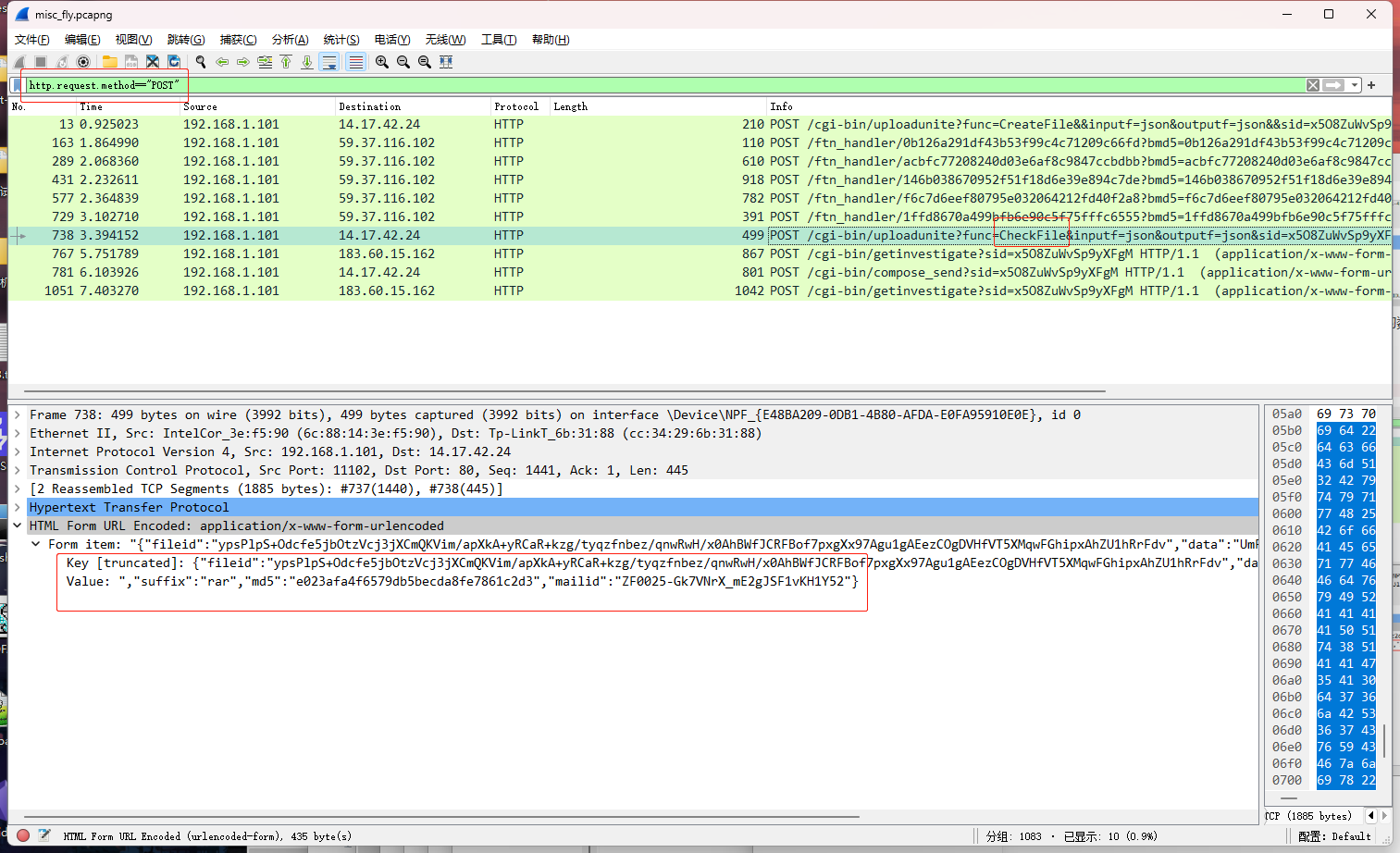The height and width of the screenshot is (853, 1400).
Task: Collapse the Form item node
Action: (36, 544)
